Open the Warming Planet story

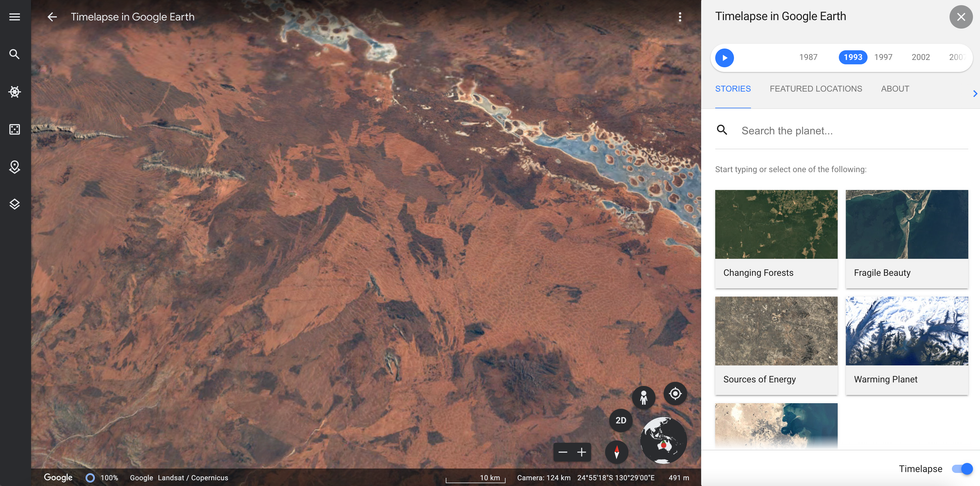pyautogui.click(x=907, y=345)
